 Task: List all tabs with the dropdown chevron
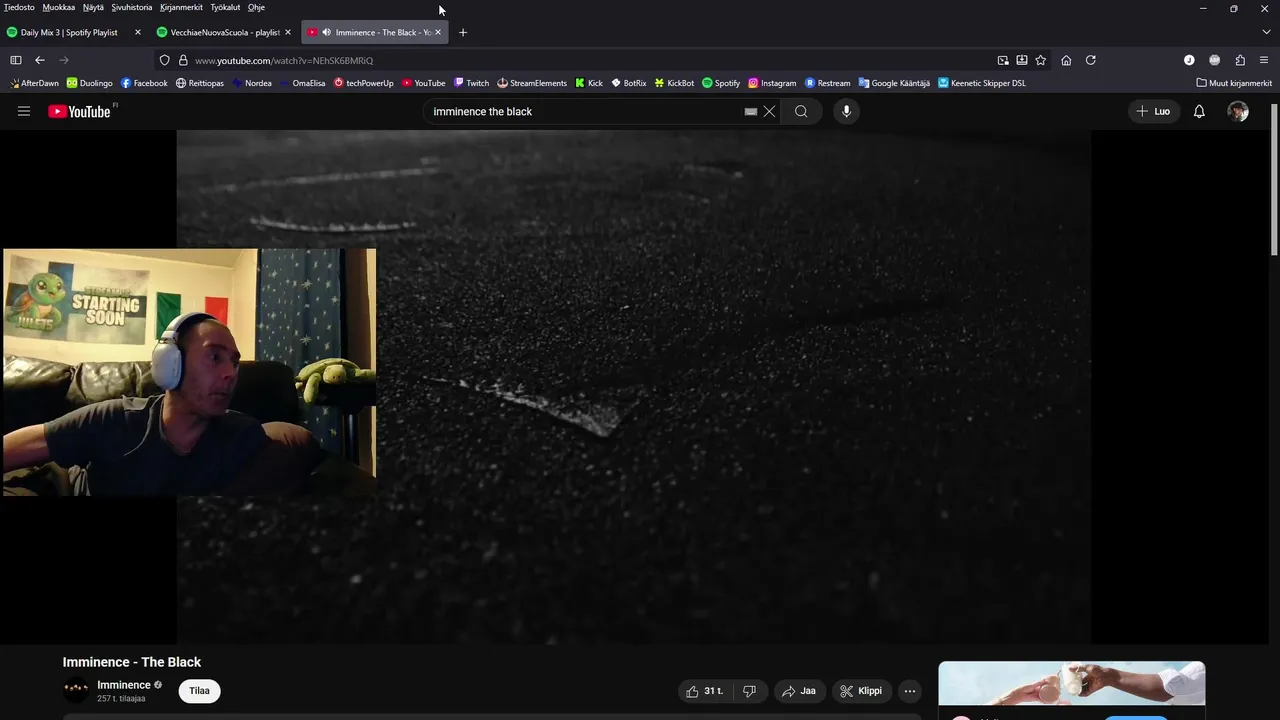tap(1266, 32)
